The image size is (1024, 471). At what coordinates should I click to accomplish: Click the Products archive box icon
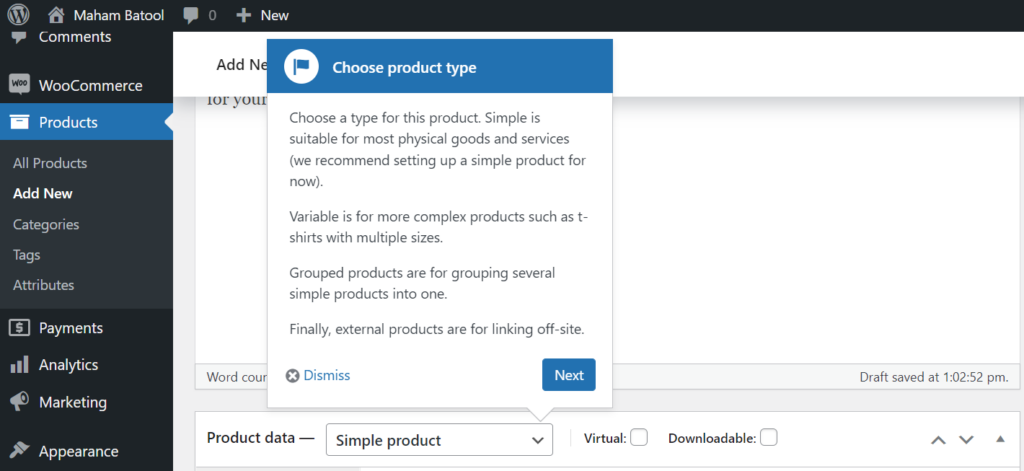[x=20, y=122]
